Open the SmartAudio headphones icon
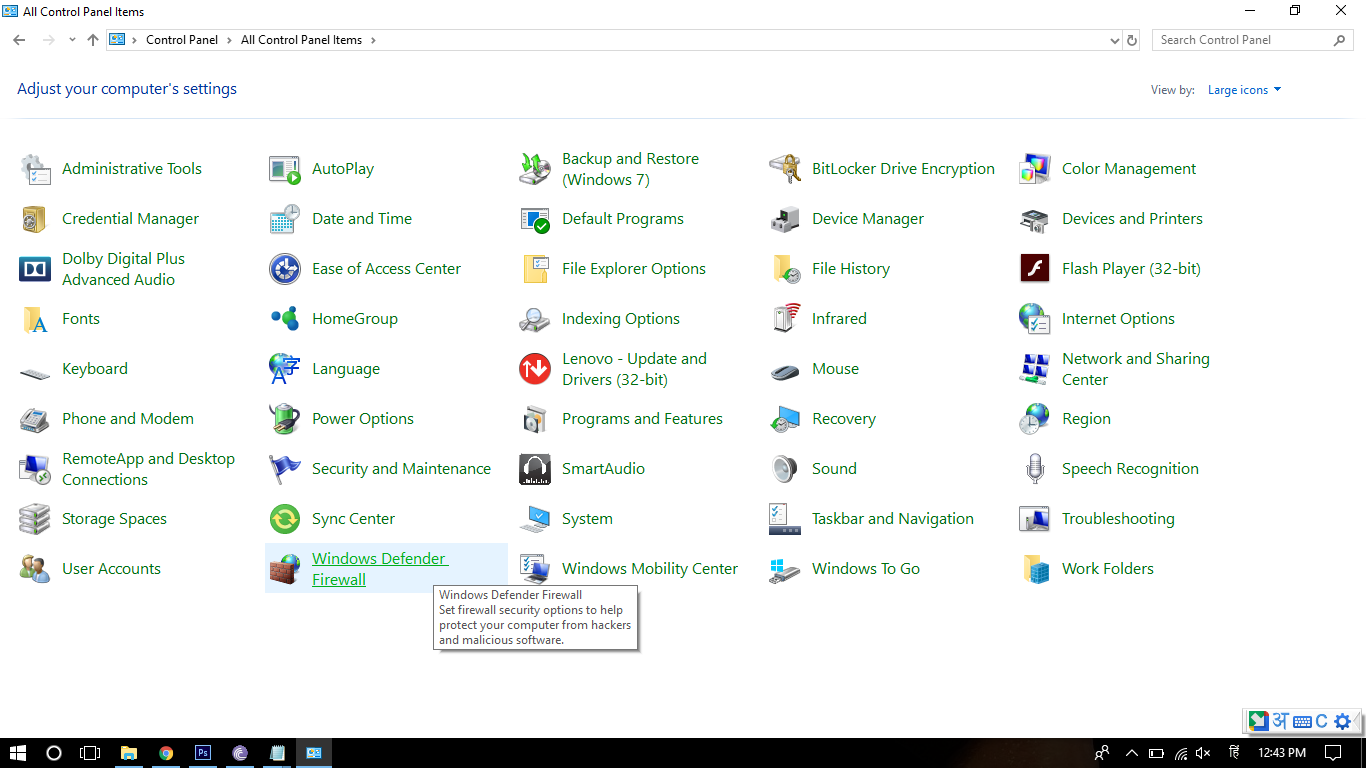The height and width of the screenshot is (768, 1366). (x=535, y=469)
